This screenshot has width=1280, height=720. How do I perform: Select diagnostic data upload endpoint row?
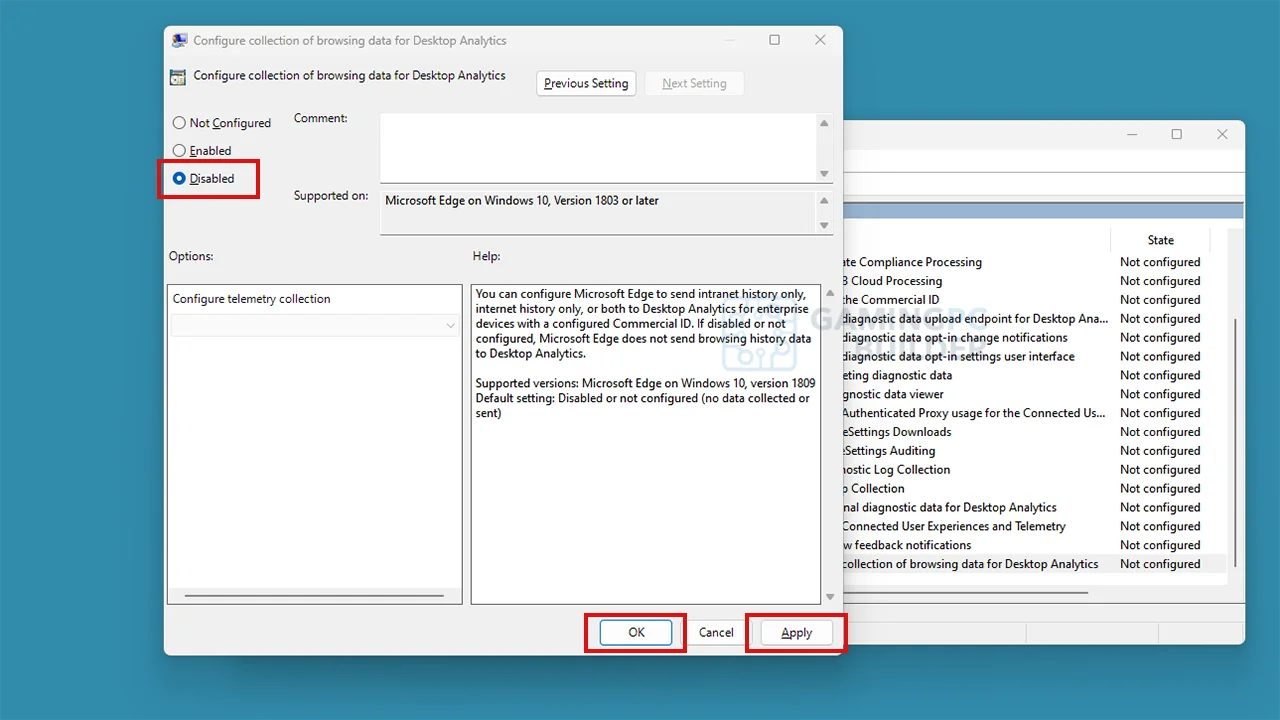(1035, 319)
